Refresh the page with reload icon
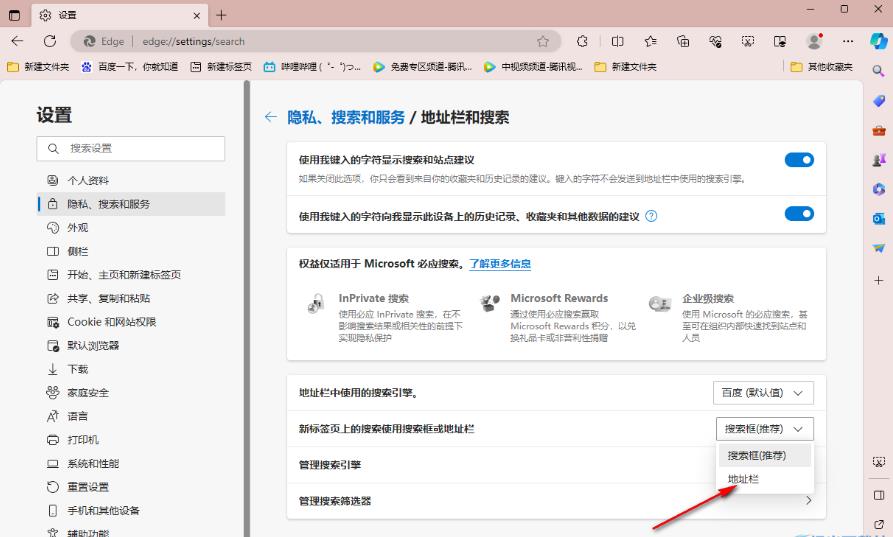 pos(50,41)
